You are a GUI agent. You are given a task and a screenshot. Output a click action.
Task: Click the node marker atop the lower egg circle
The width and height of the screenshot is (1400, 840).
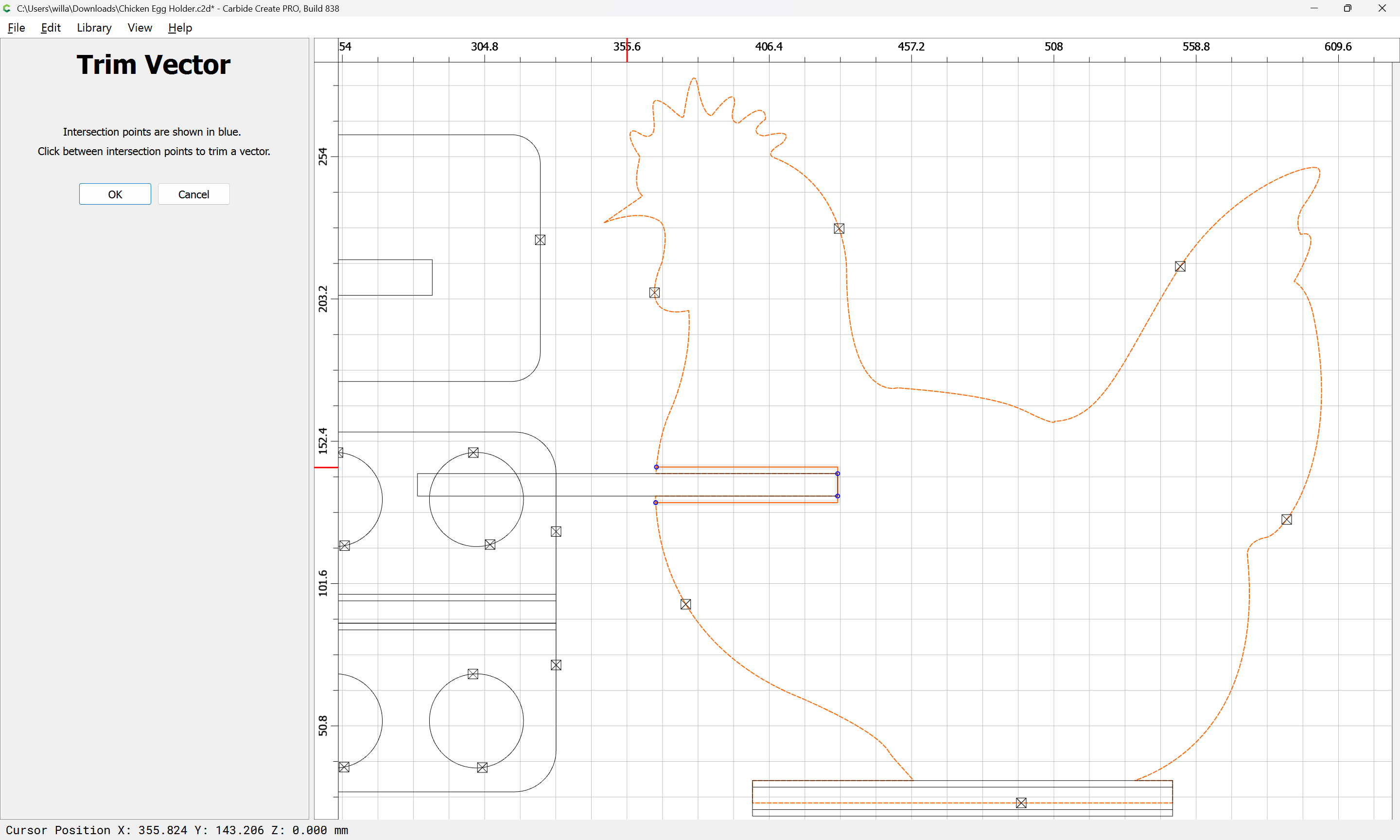pos(473,674)
